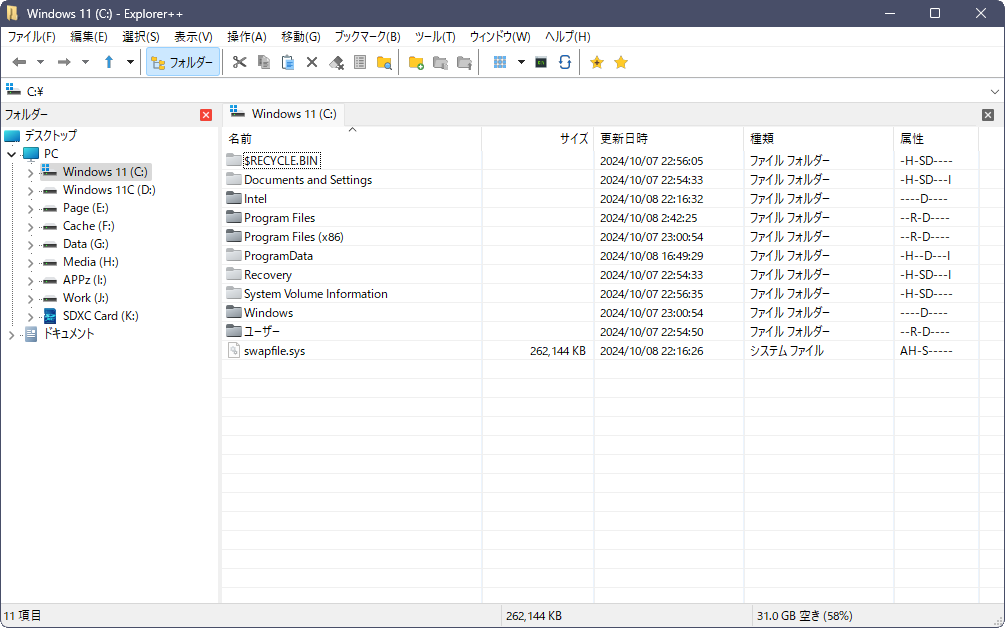Select the Intel folder

pos(255,199)
